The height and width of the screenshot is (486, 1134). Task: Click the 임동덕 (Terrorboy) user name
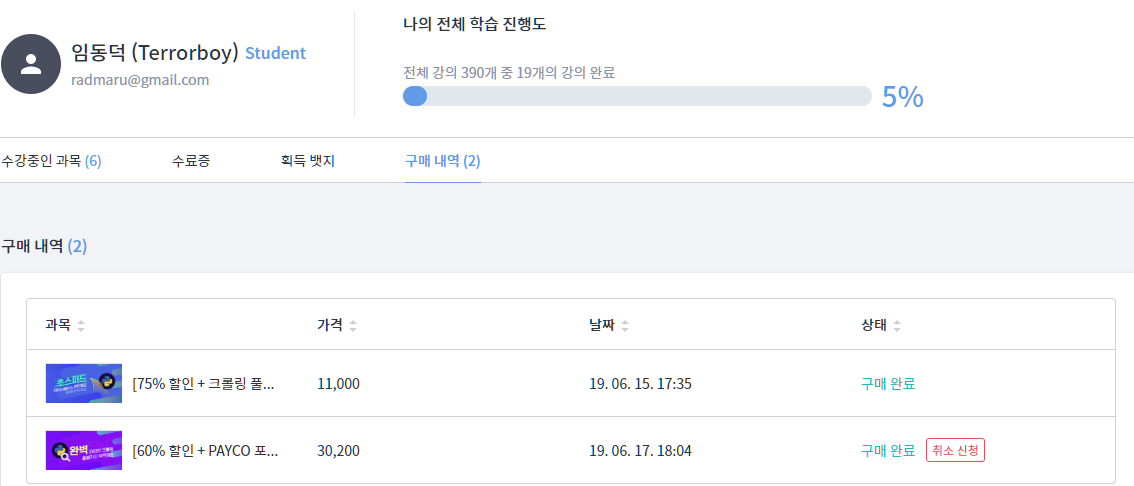pos(155,53)
